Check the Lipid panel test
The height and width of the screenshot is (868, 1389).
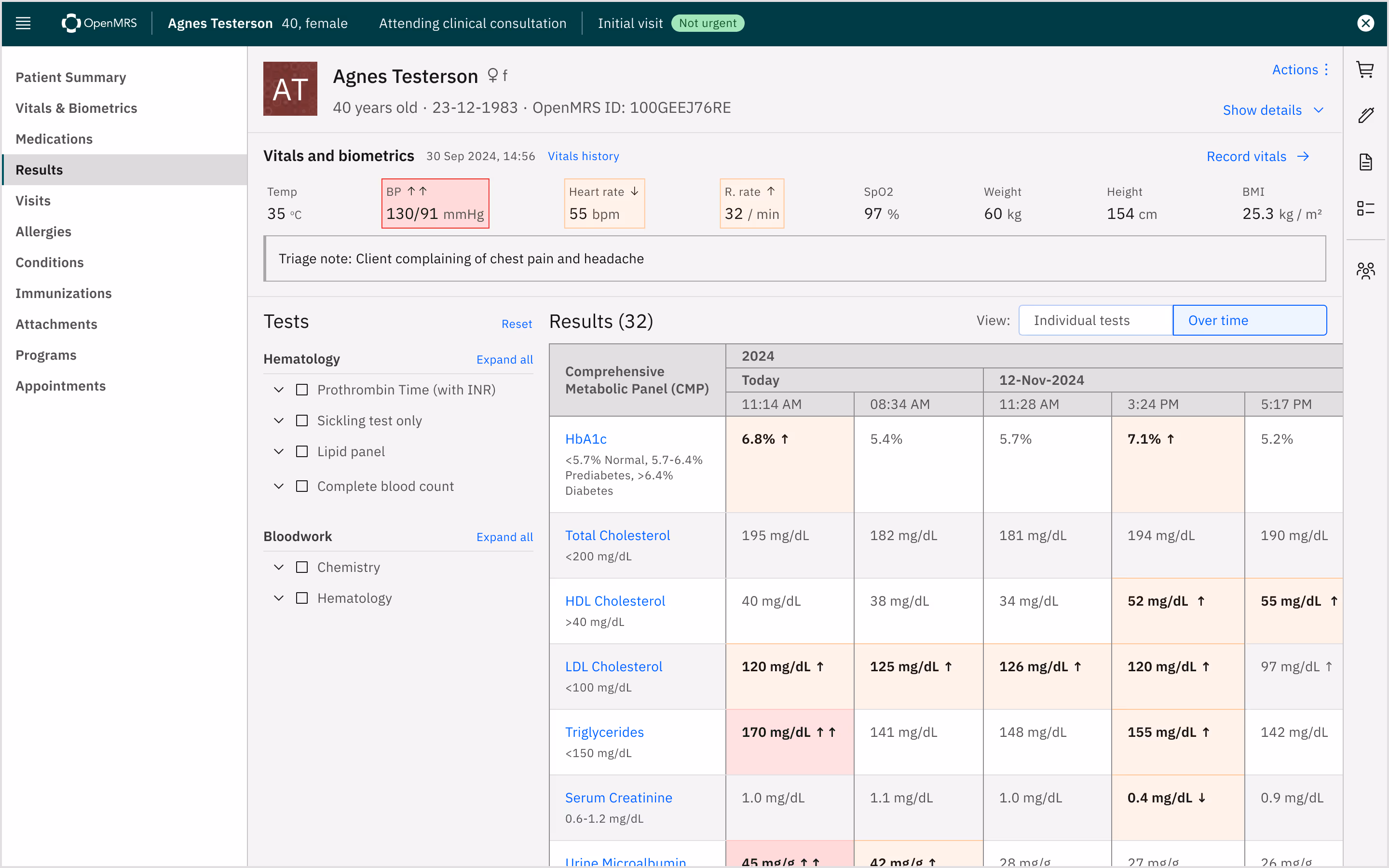[302, 451]
